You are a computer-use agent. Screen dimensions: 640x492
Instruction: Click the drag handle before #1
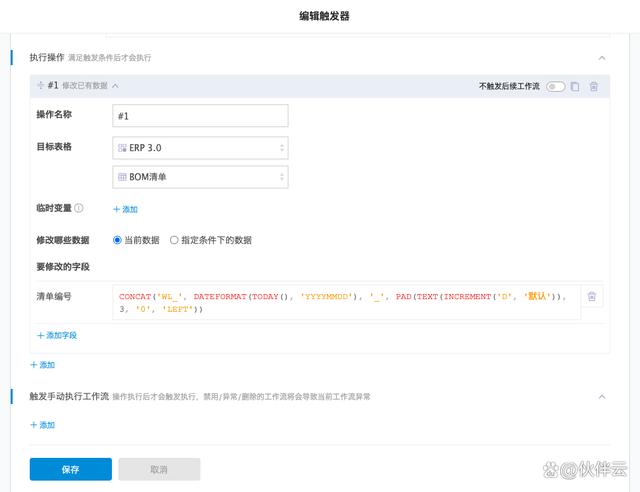pyautogui.click(x=40, y=85)
